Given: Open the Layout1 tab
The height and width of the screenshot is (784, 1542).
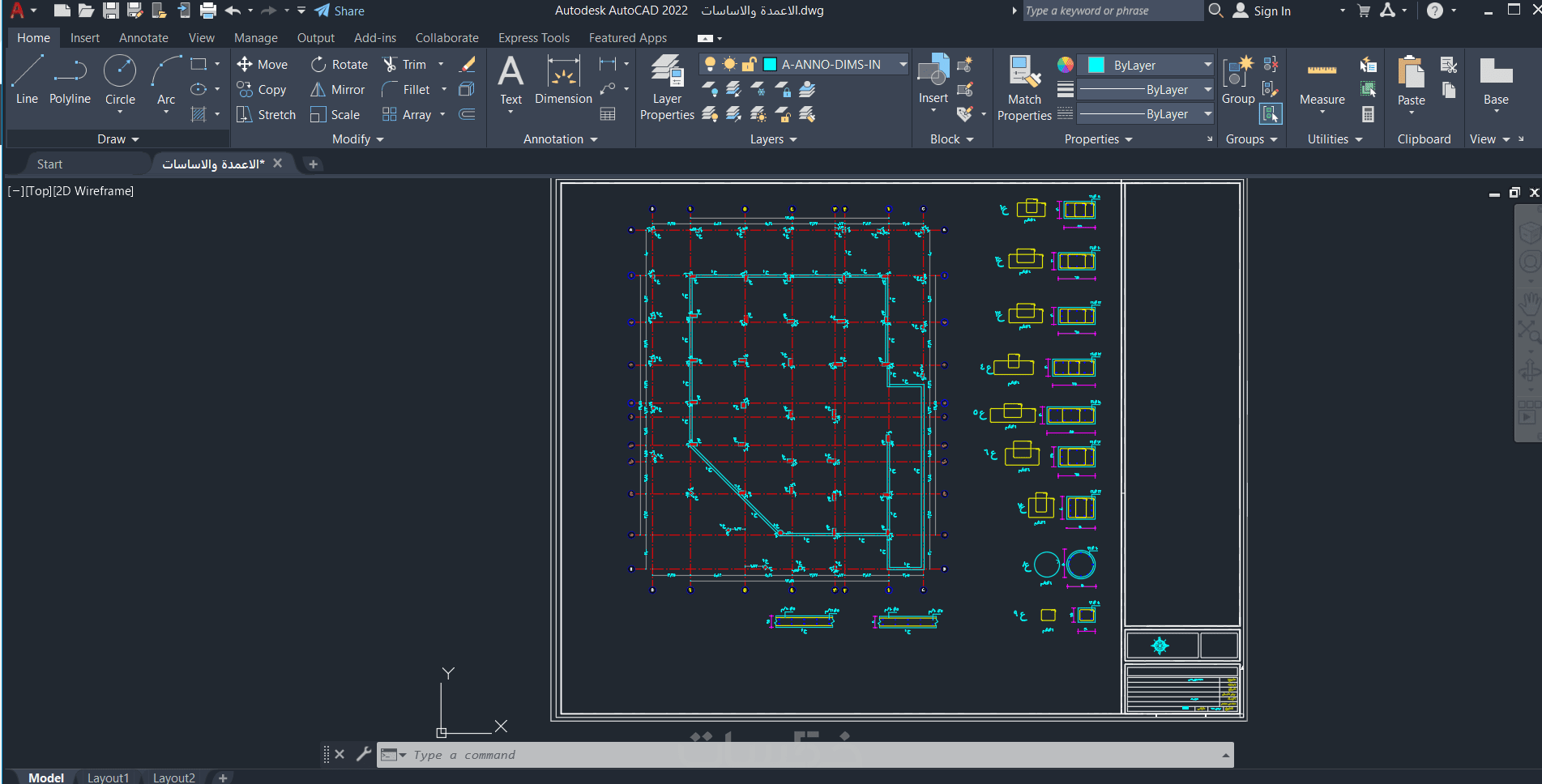Looking at the screenshot, I should [108, 778].
